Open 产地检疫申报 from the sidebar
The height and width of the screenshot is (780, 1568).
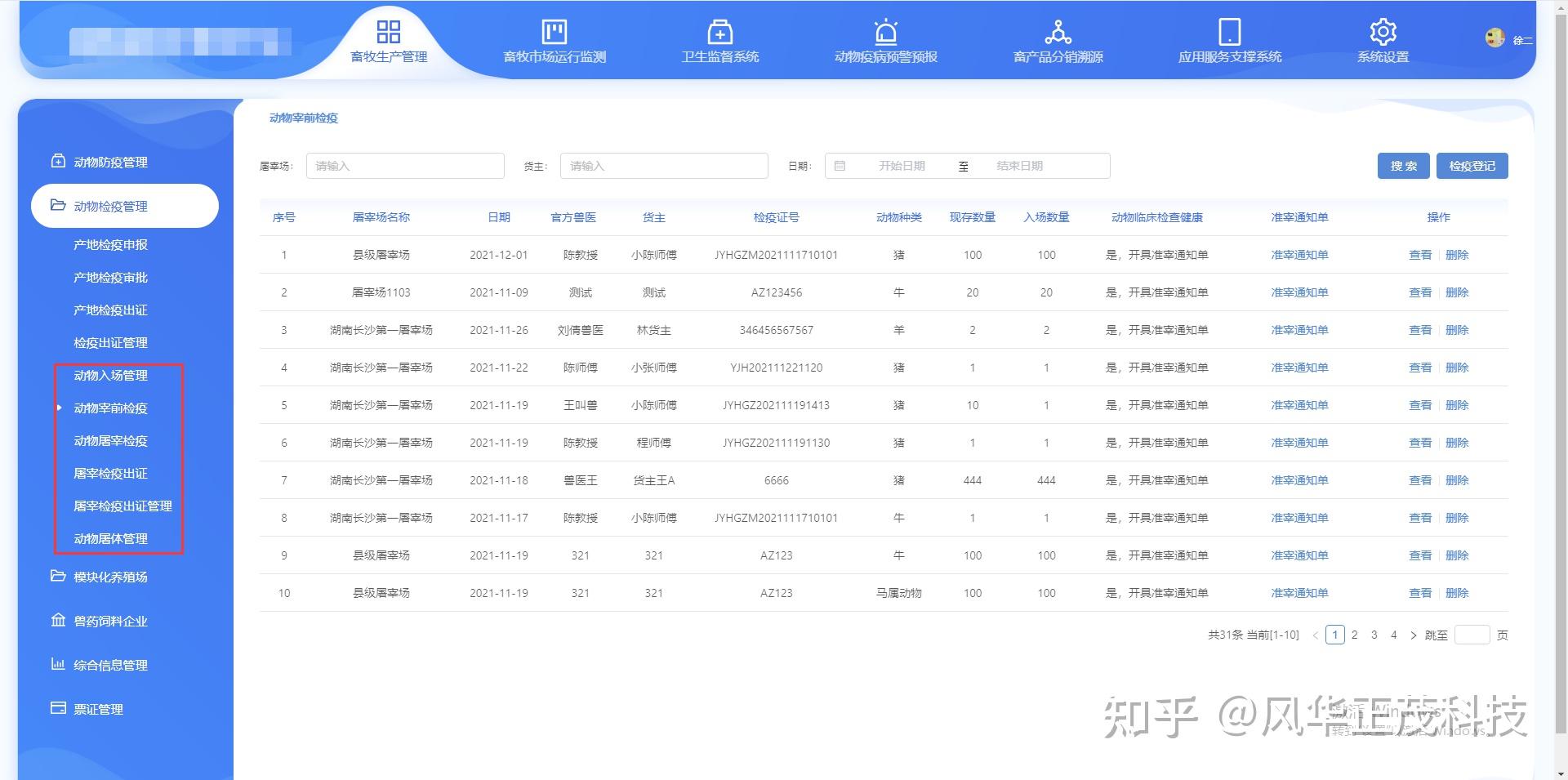pyautogui.click(x=112, y=244)
